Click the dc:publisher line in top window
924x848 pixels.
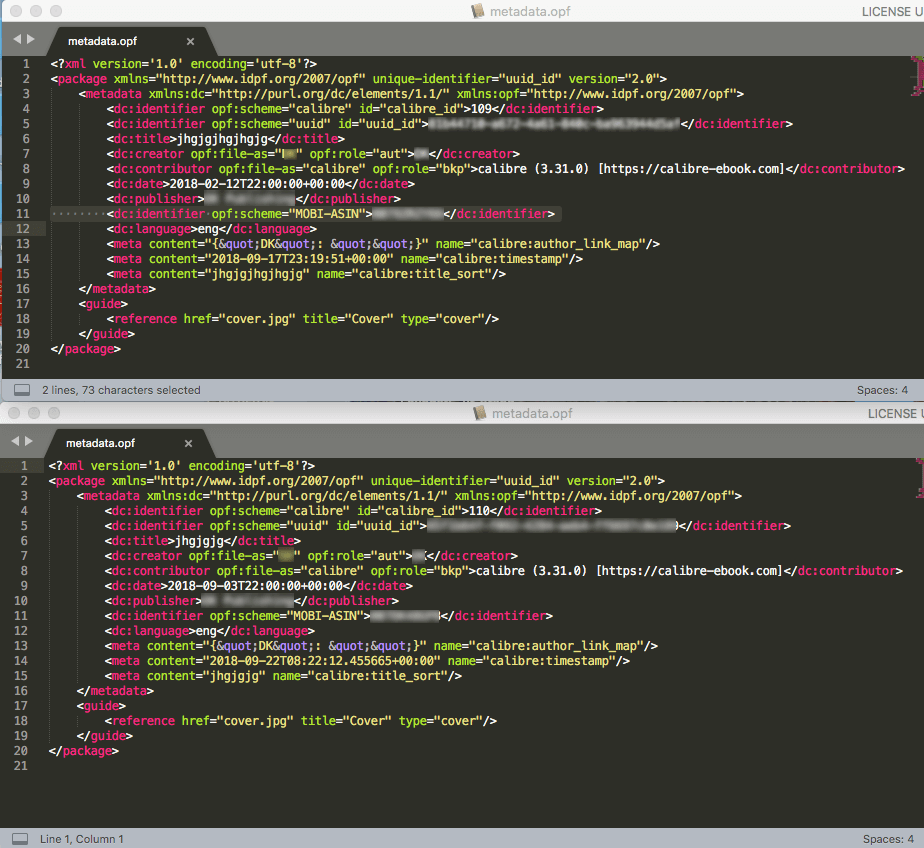254,199
